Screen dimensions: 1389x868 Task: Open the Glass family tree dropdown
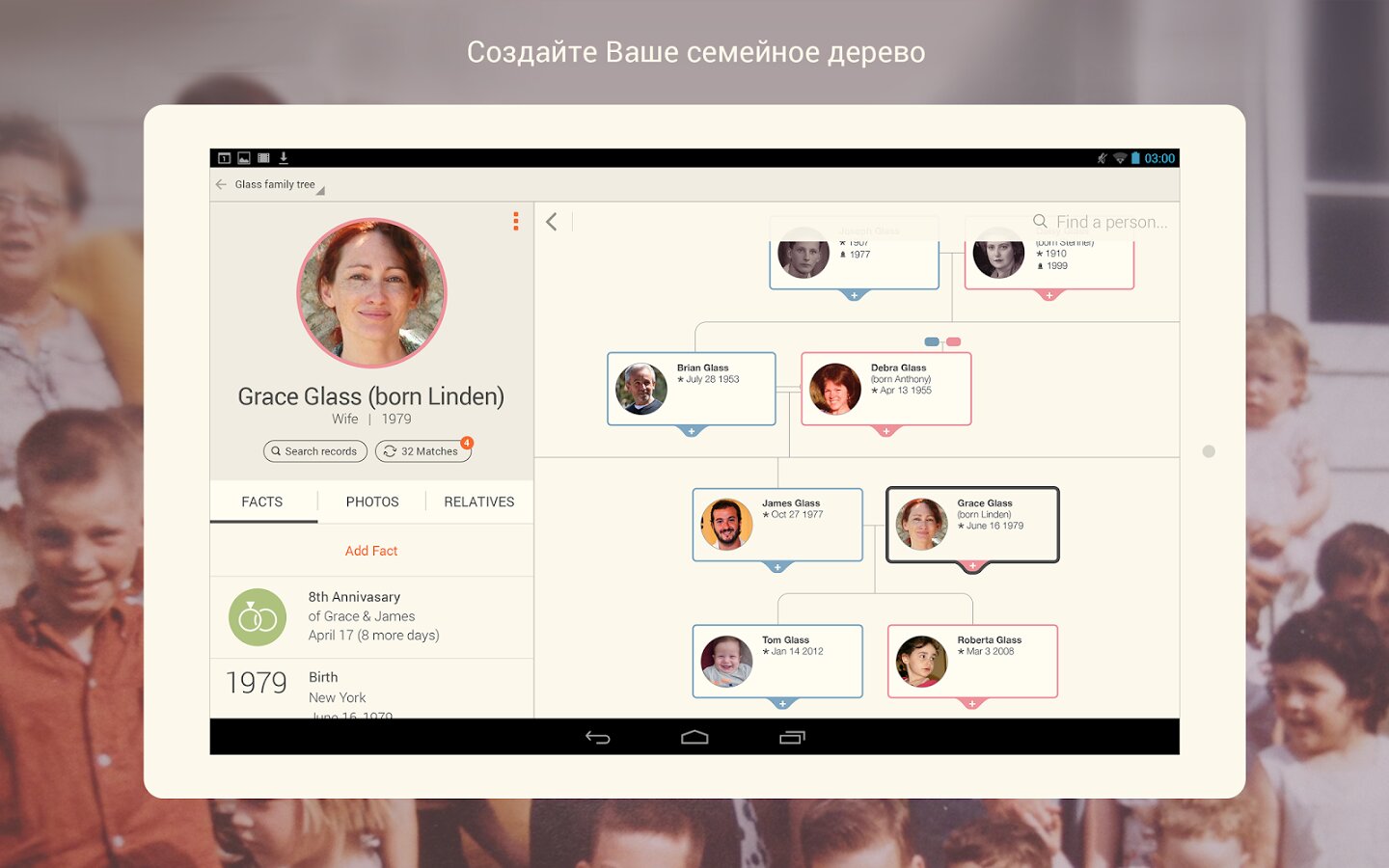280,185
